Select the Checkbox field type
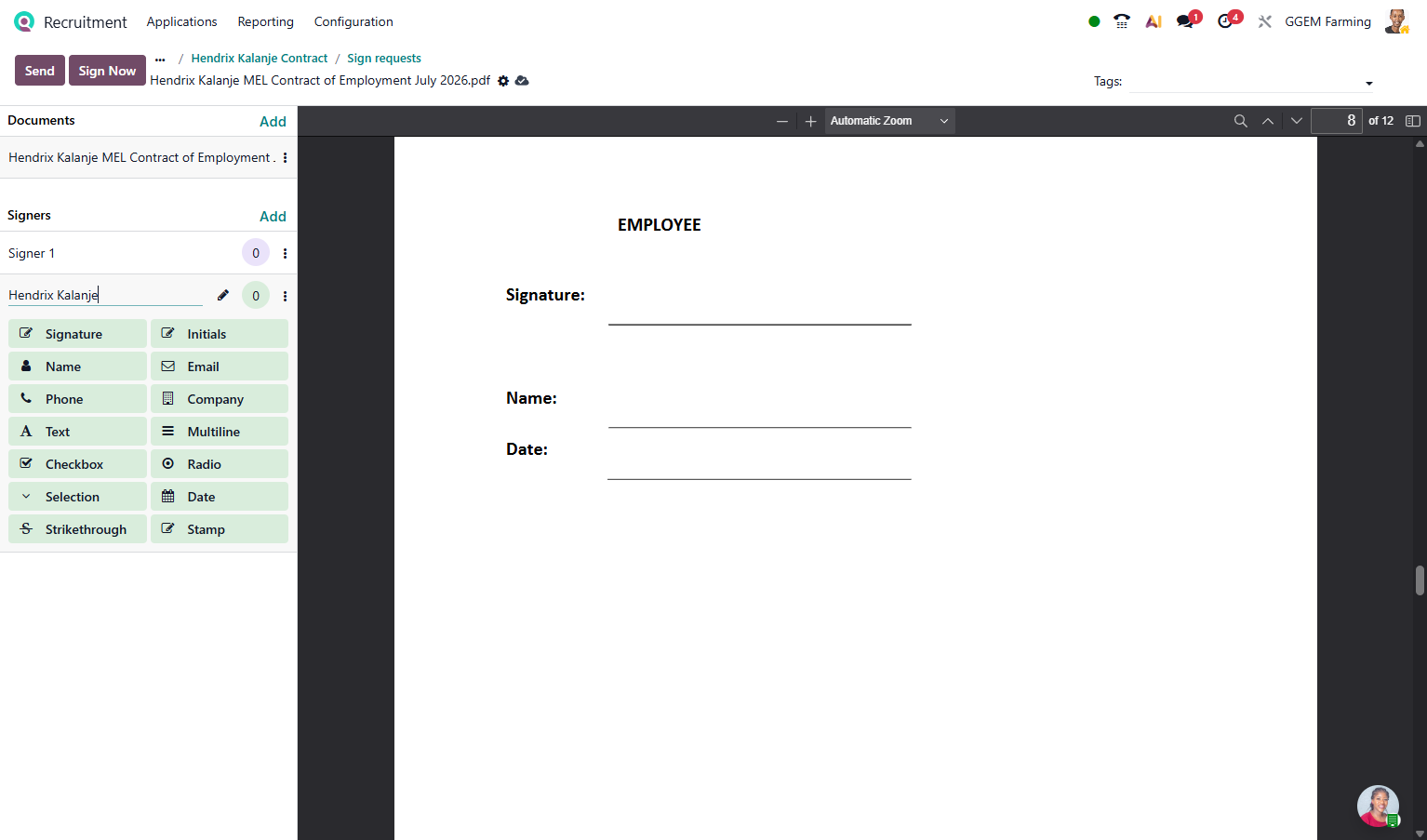Image resolution: width=1427 pixels, height=840 pixels. (x=78, y=464)
